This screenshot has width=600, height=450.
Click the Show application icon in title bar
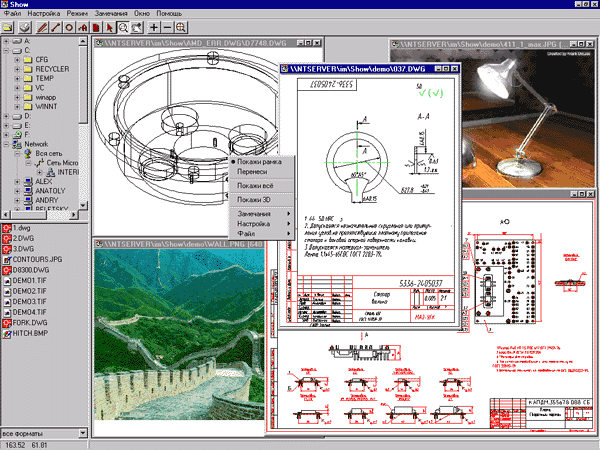5,4
